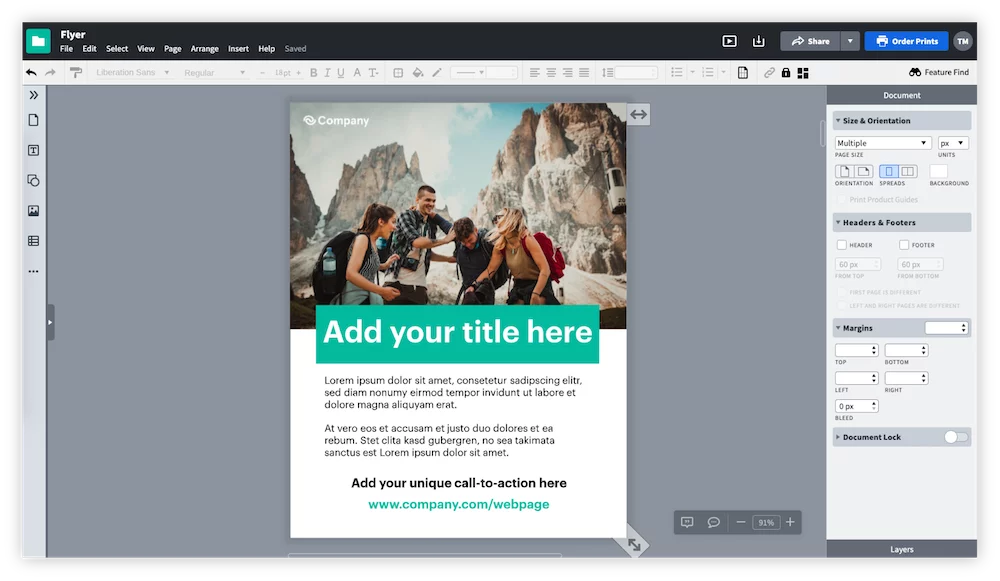Open the Page Size dropdown
1000x581 pixels.
pos(883,143)
